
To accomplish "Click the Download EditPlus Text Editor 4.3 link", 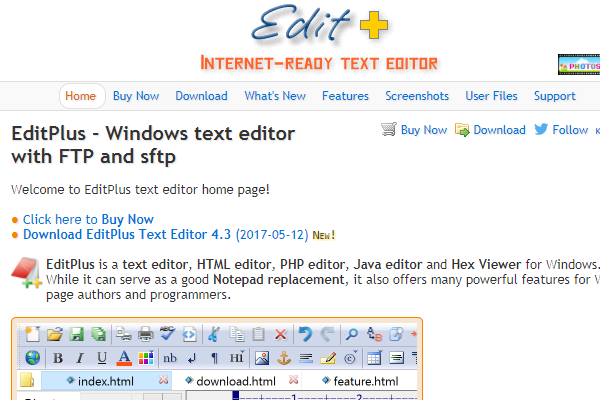I will (x=127, y=235).
